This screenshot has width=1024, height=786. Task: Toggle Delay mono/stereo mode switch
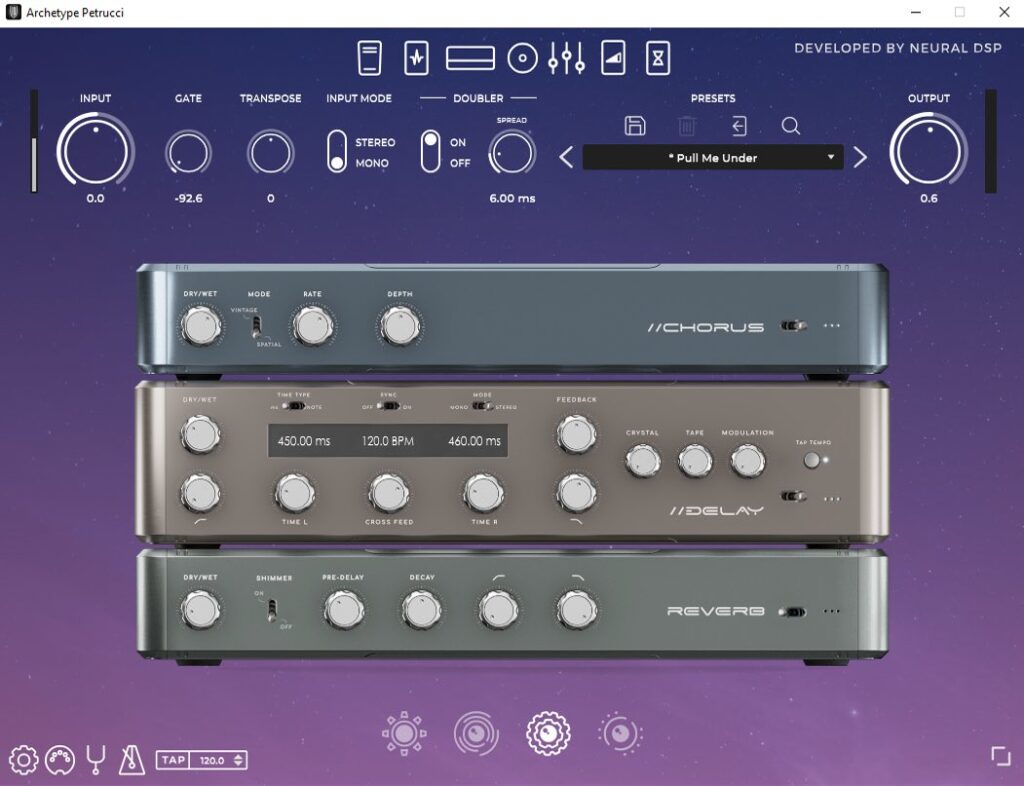coord(483,406)
